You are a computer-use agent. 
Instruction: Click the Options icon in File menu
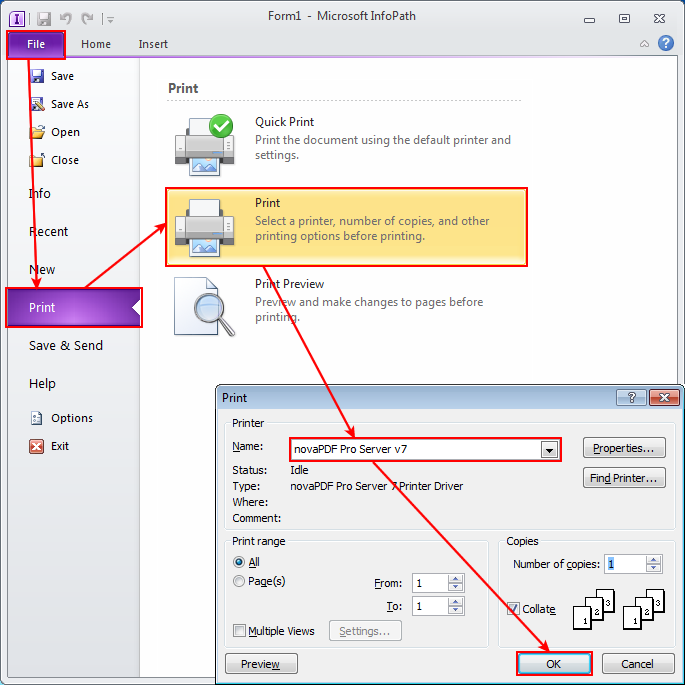(x=37, y=418)
